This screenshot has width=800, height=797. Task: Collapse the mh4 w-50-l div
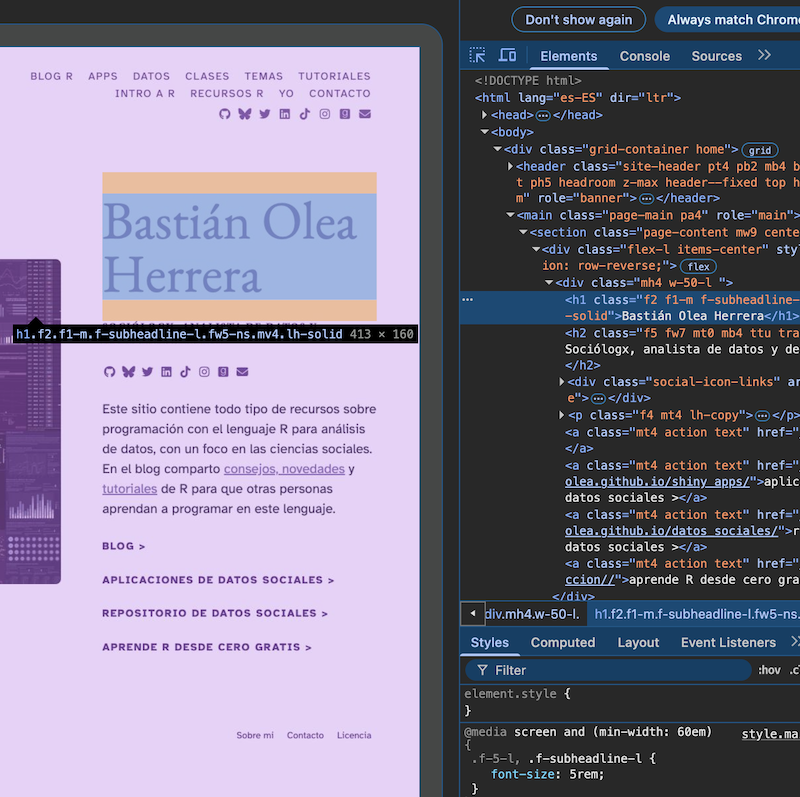[548, 282]
